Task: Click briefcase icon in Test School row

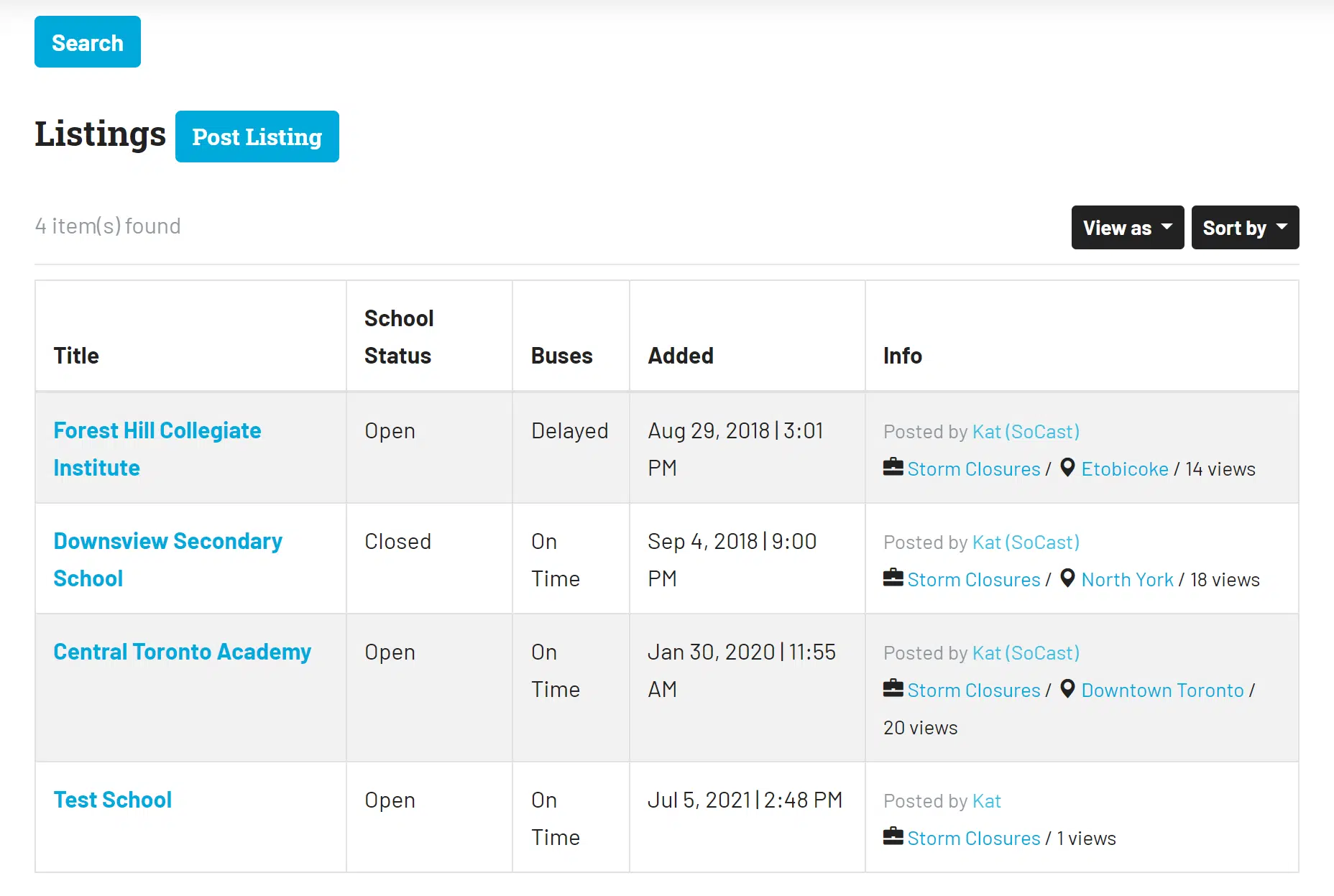Action: tap(893, 837)
